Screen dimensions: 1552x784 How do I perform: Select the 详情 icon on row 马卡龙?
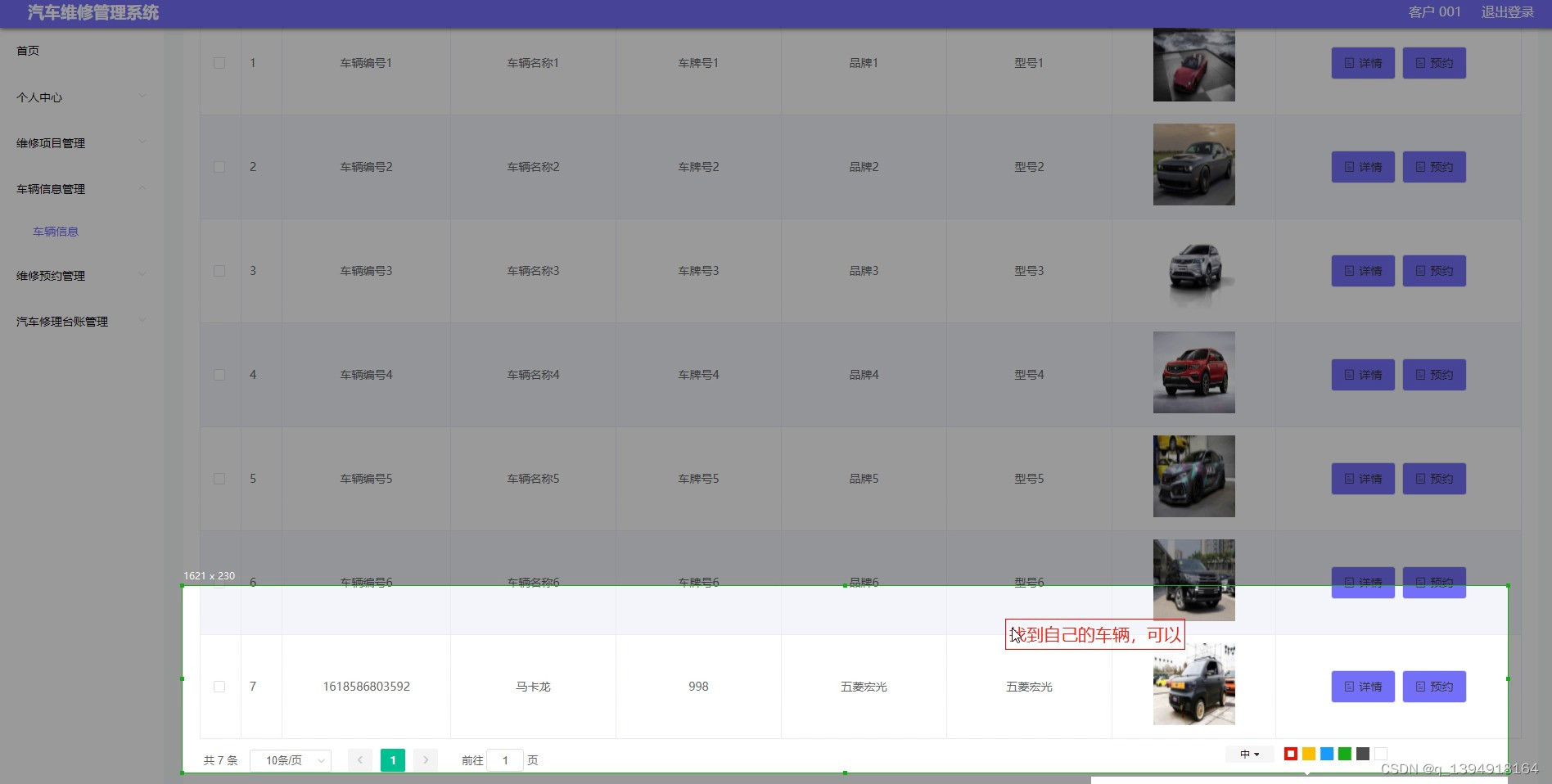coord(1361,687)
